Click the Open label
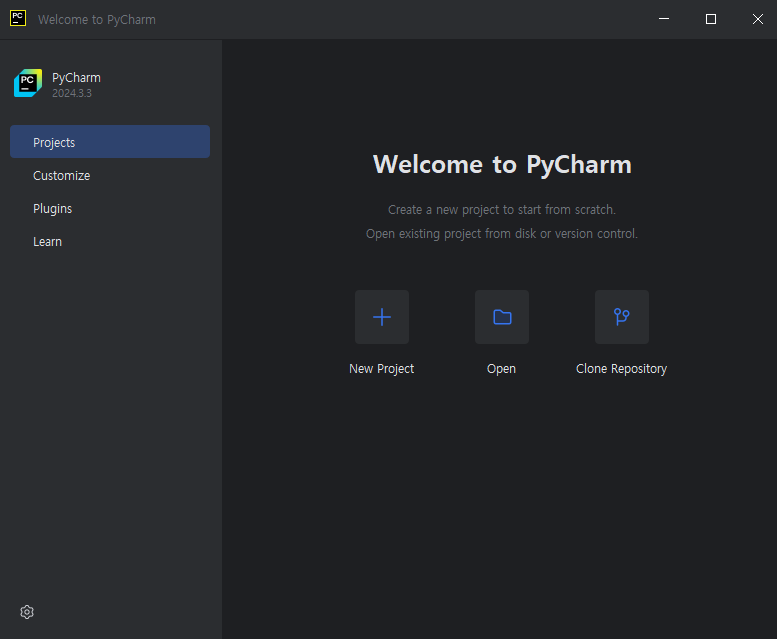Image resolution: width=777 pixels, height=639 pixels. [501, 369]
